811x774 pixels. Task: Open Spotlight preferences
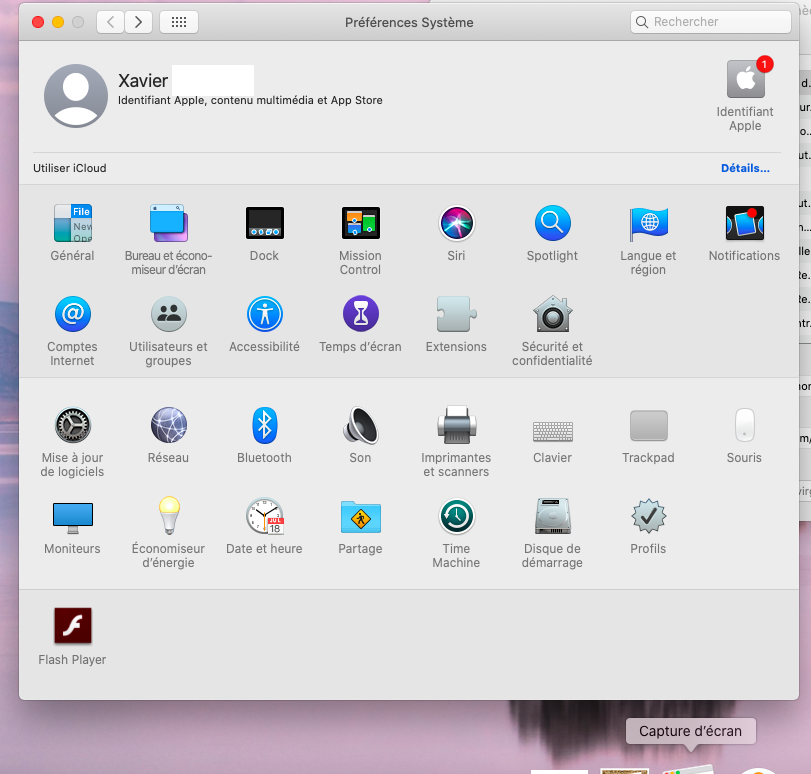[552, 224]
